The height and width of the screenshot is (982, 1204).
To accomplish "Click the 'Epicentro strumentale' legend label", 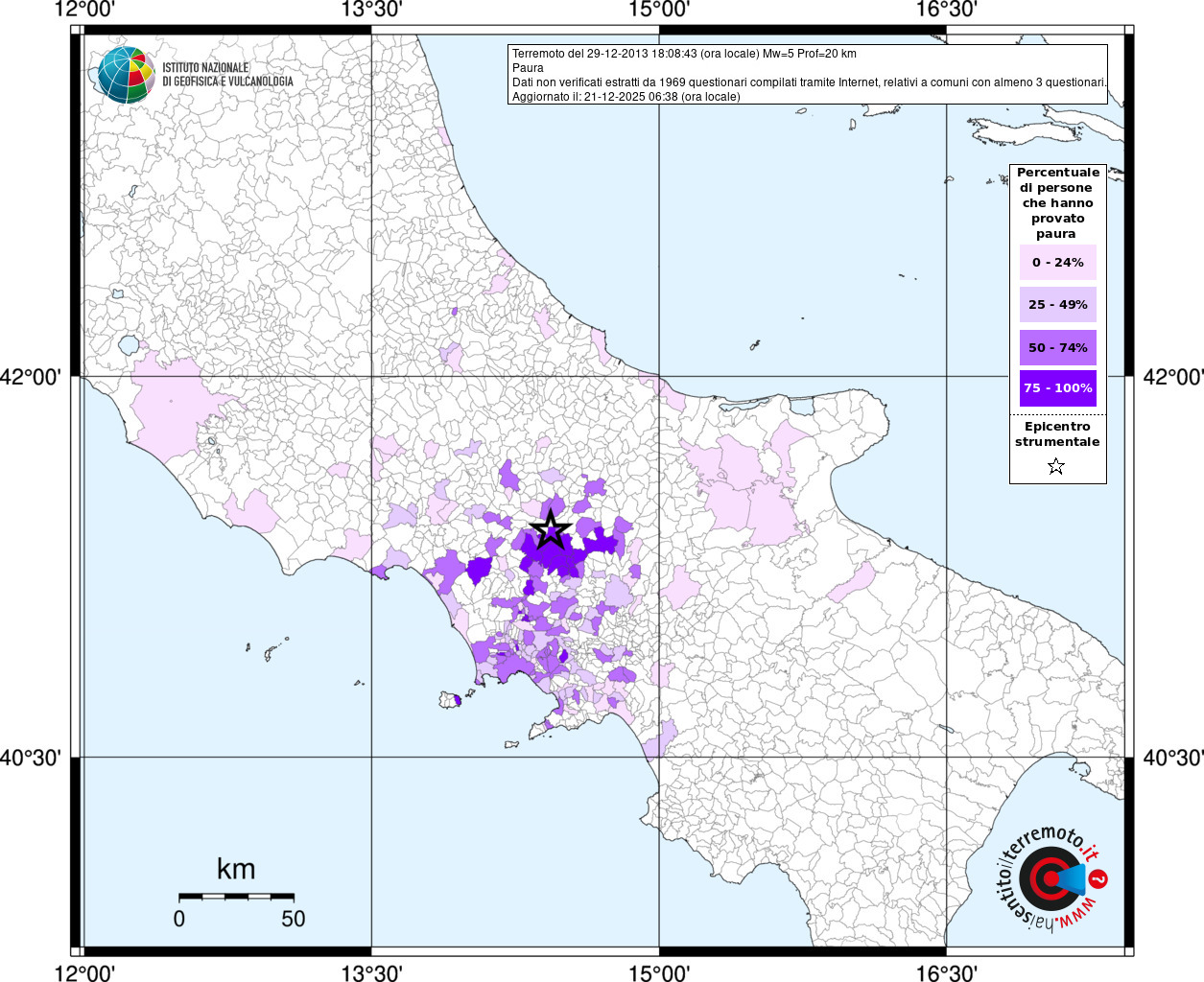I will [1057, 434].
